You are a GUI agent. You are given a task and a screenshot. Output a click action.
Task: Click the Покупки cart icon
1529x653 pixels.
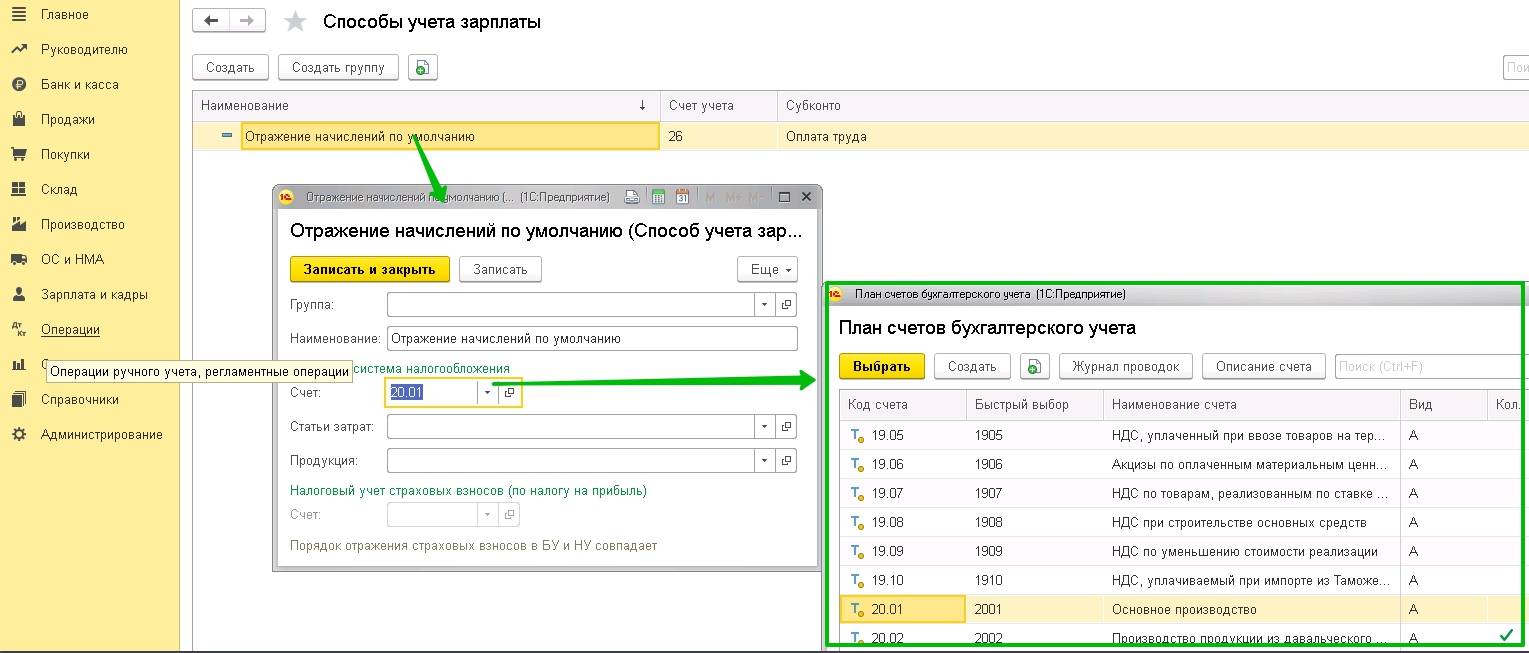(18, 154)
